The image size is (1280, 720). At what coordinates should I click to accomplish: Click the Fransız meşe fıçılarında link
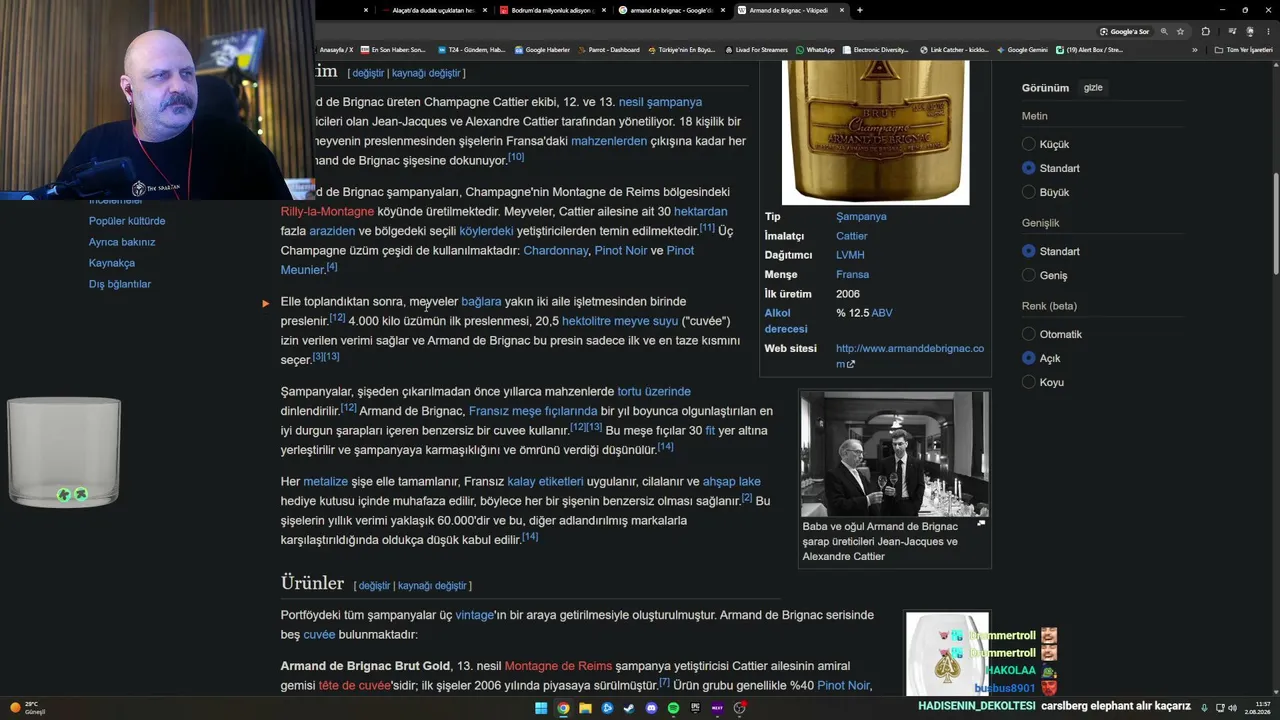point(533,411)
